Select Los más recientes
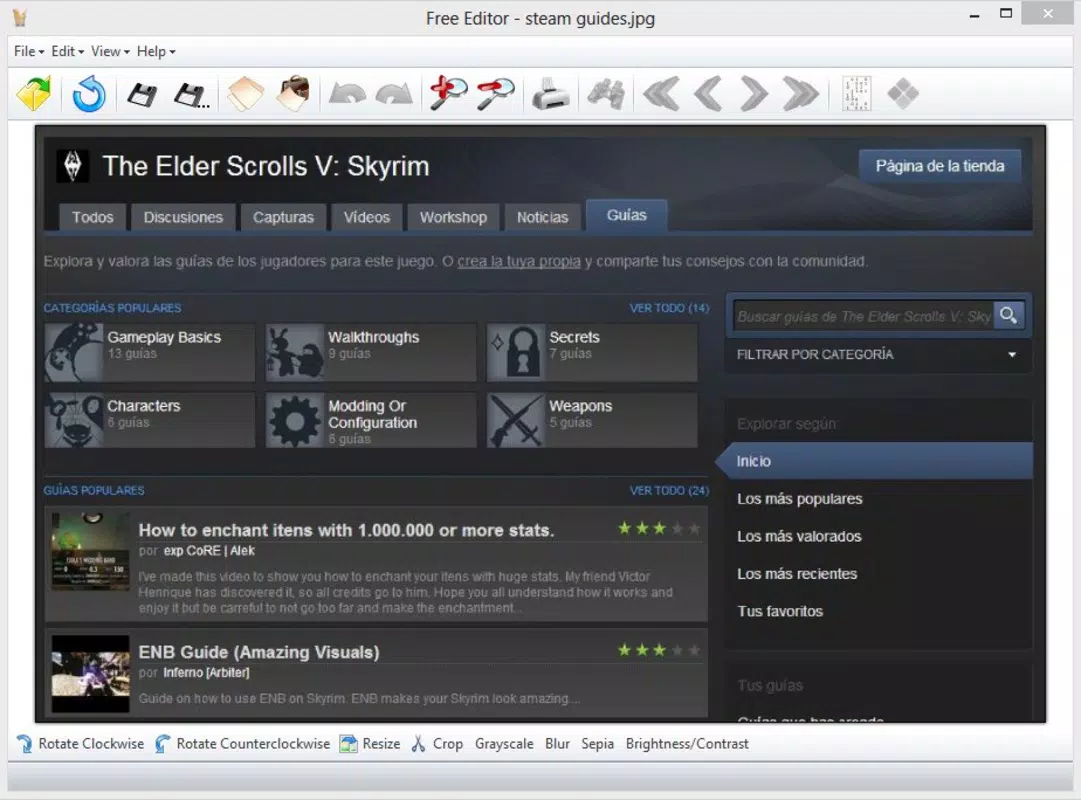Image resolution: width=1081 pixels, height=800 pixels. tap(797, 574)
